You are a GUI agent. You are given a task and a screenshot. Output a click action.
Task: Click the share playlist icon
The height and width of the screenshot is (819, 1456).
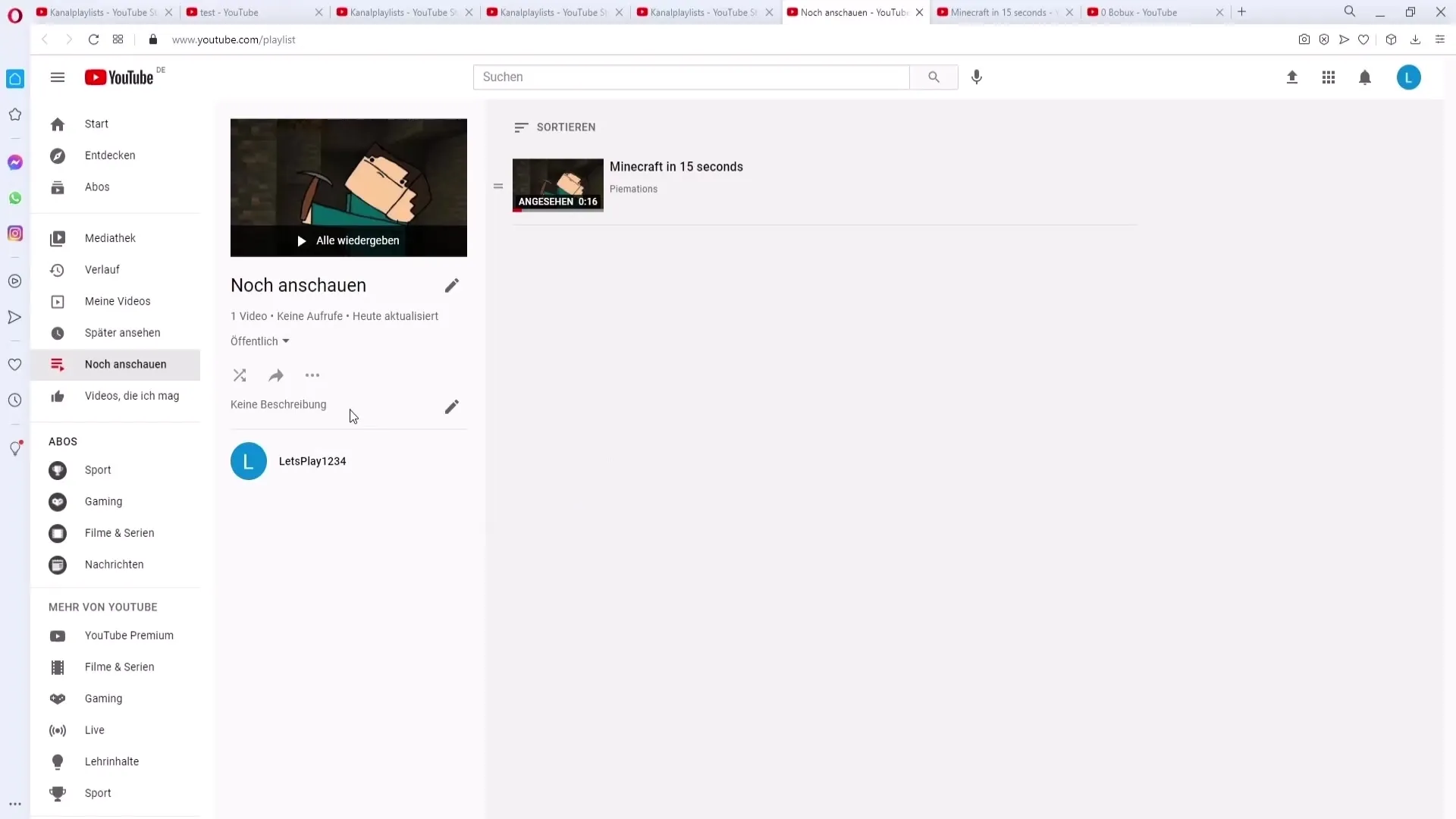click(275, 374)
